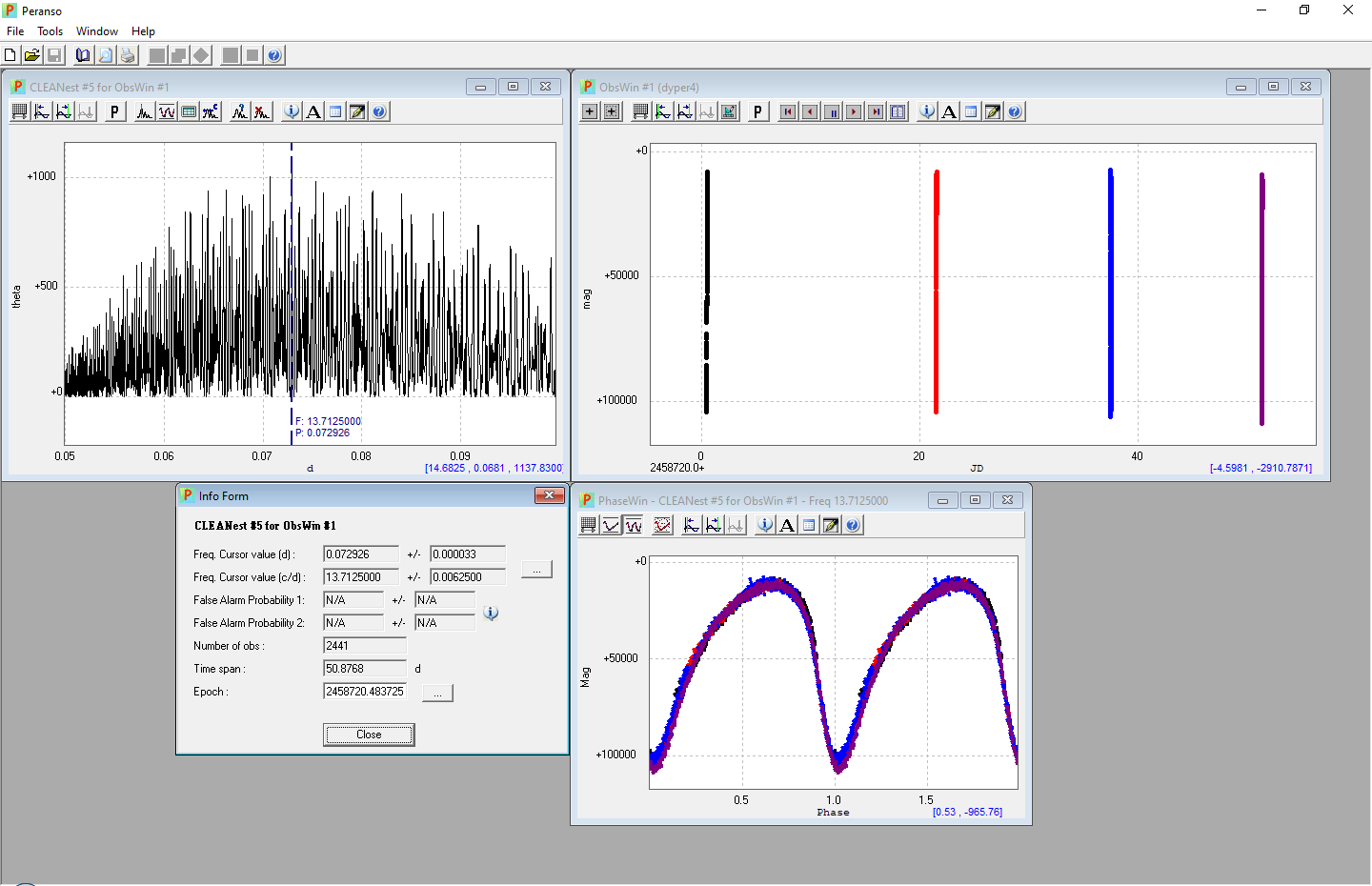Click the pencil notes icon in PhaseWin toolbar
This screenshot has width=1372, height=886.
831,525
